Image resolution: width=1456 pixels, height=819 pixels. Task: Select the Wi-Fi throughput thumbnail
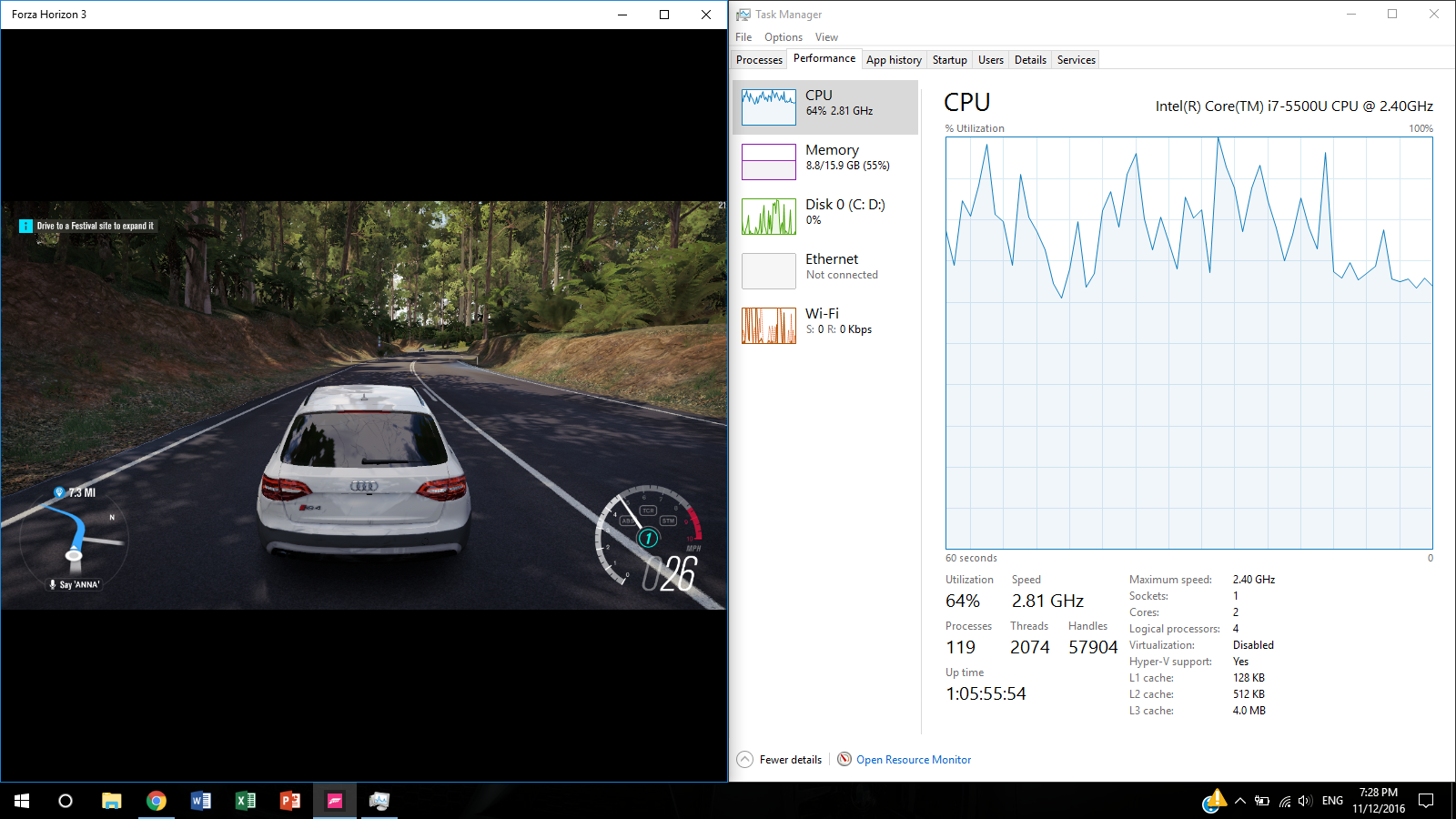tap(769, 326)
